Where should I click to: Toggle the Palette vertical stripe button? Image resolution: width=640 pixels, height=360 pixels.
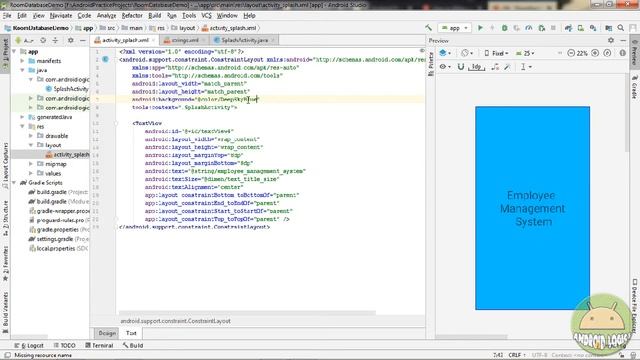tap(431, 64)
